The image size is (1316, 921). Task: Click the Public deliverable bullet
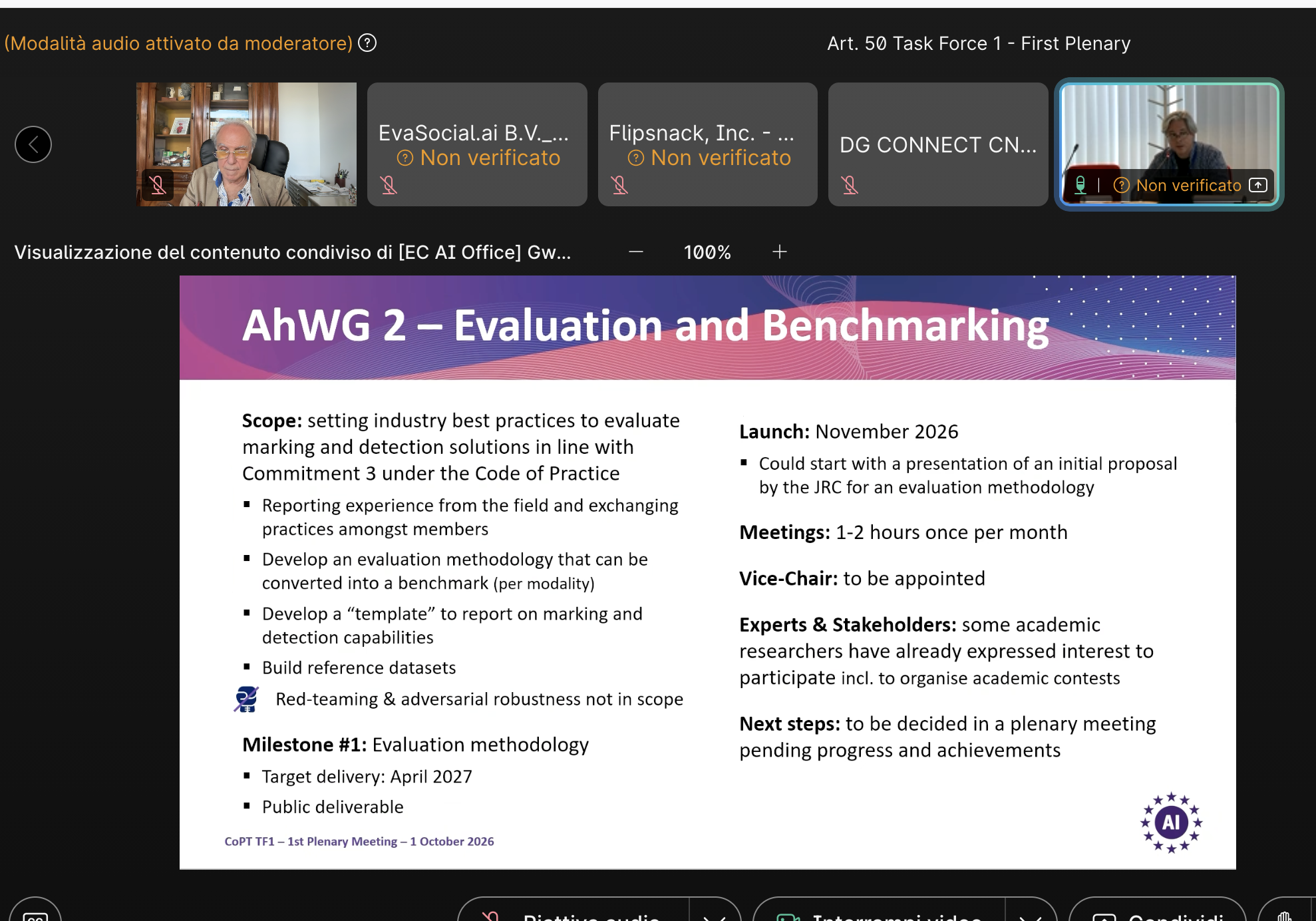[333, 807]
